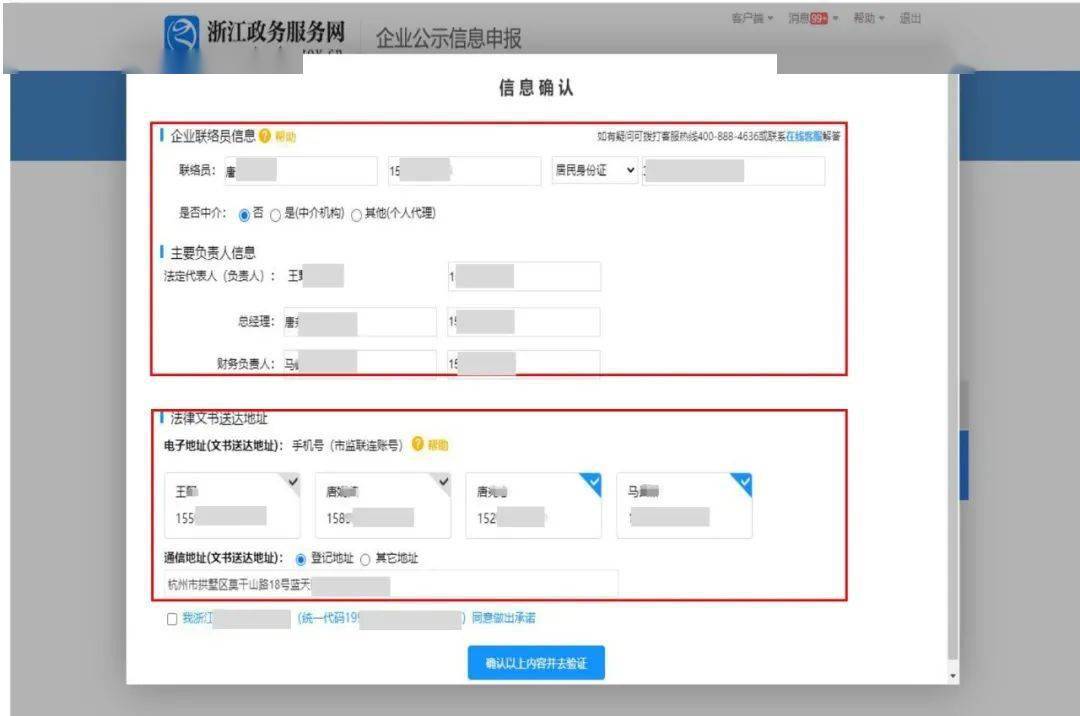
Task: Click the 法定代表人 phone number field
Action: point(524,276)
